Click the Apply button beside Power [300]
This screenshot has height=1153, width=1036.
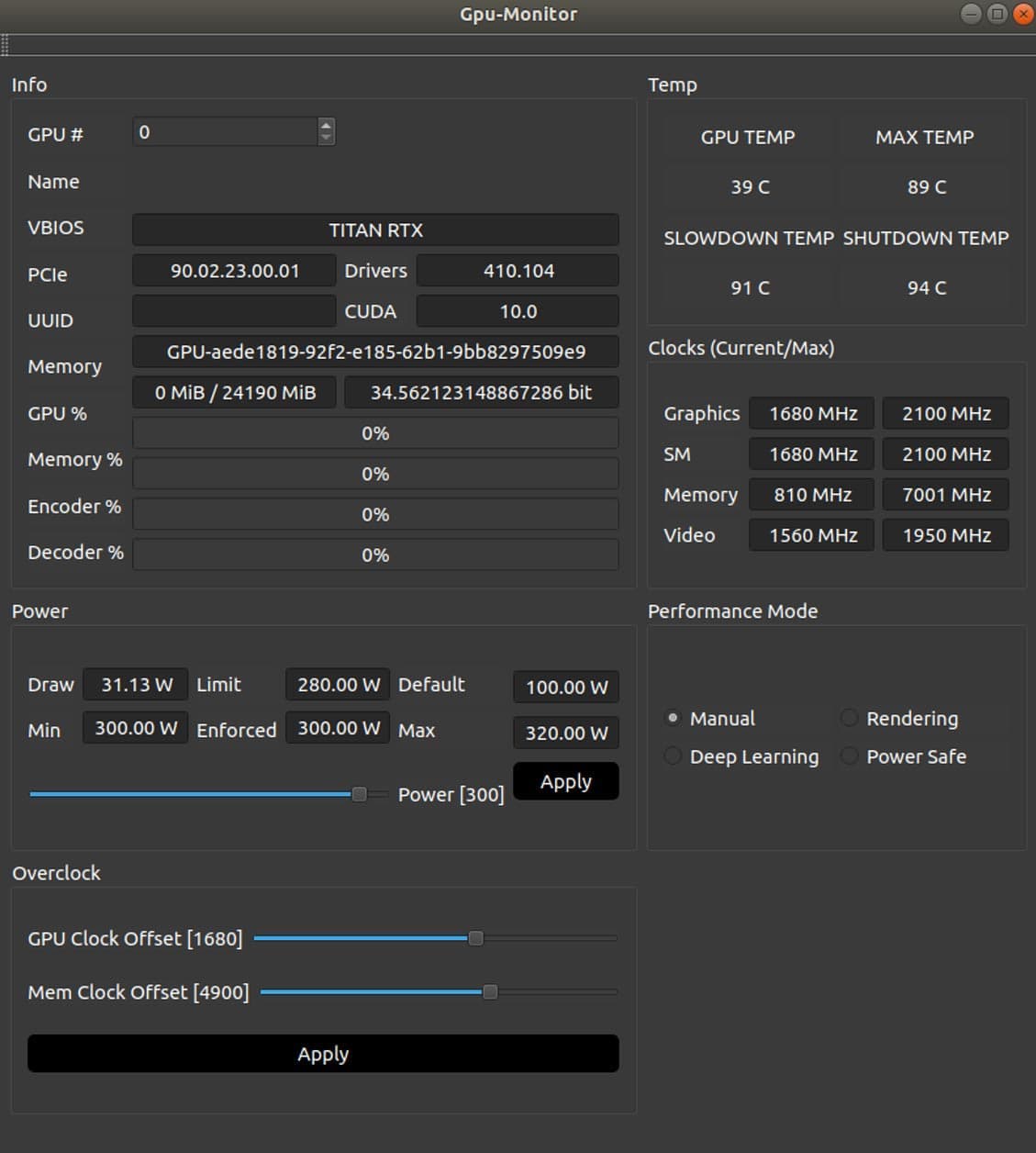(x=566, y=781)
